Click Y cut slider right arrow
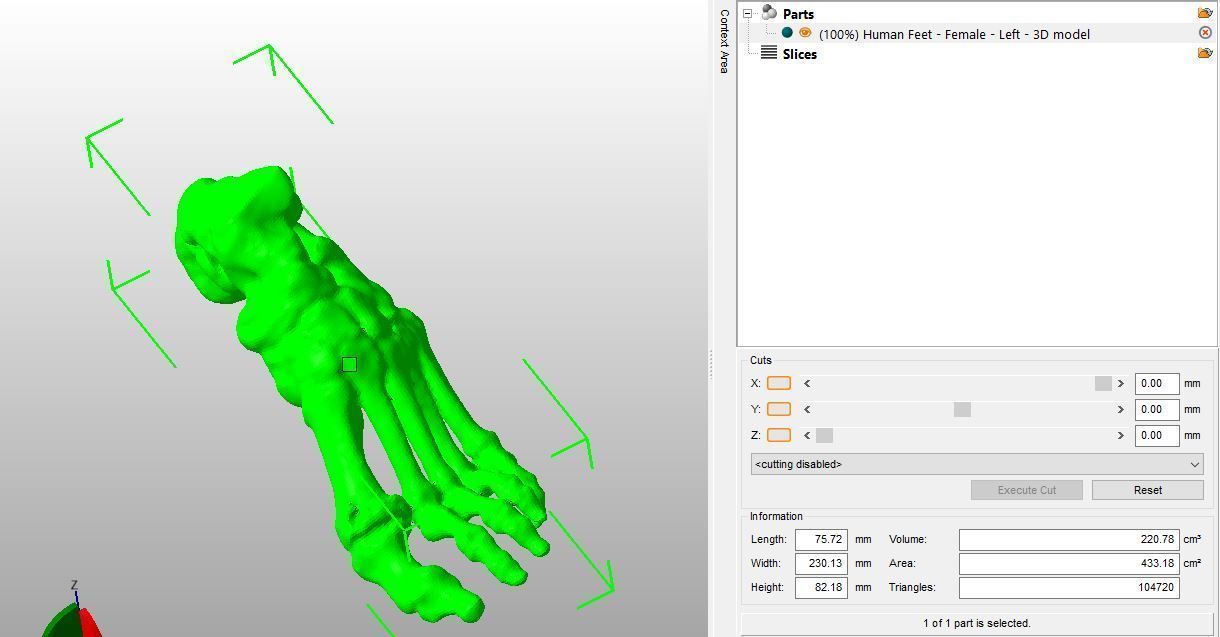This screenshot has height=637, width=1220. 1120,409
